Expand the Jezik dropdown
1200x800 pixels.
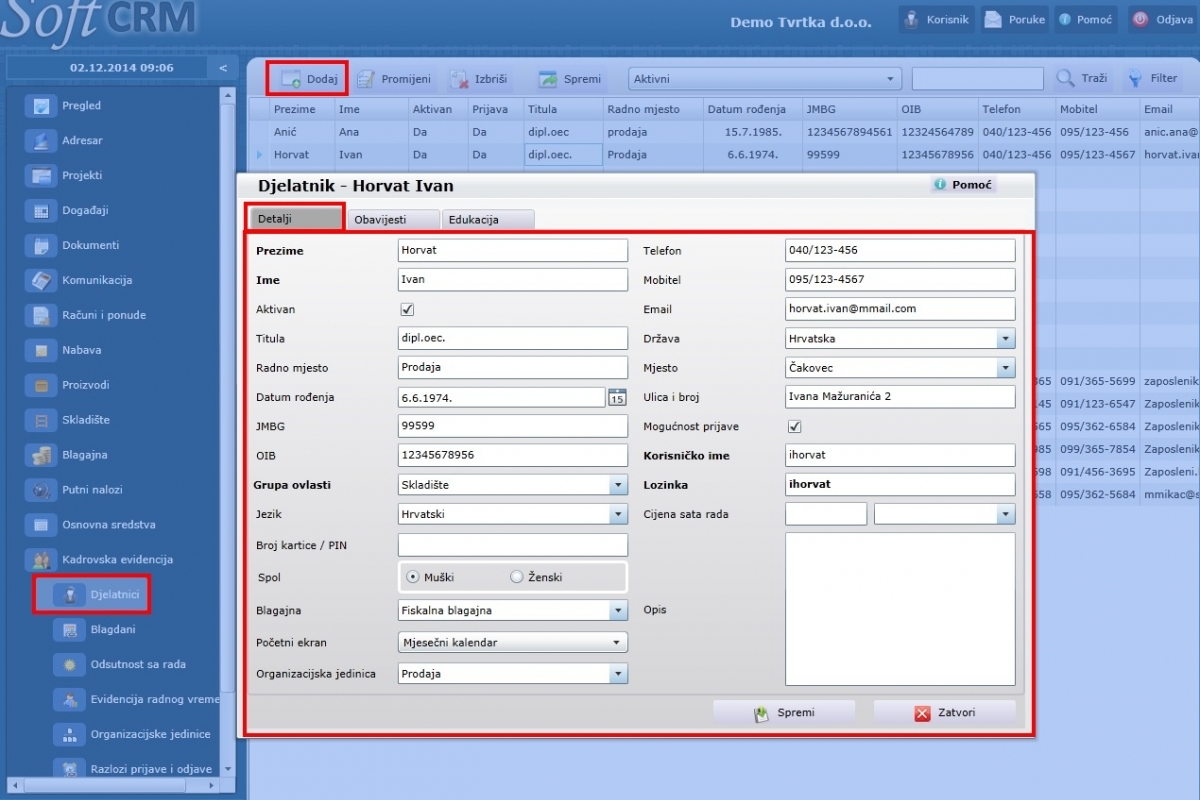tap(617, 514)
